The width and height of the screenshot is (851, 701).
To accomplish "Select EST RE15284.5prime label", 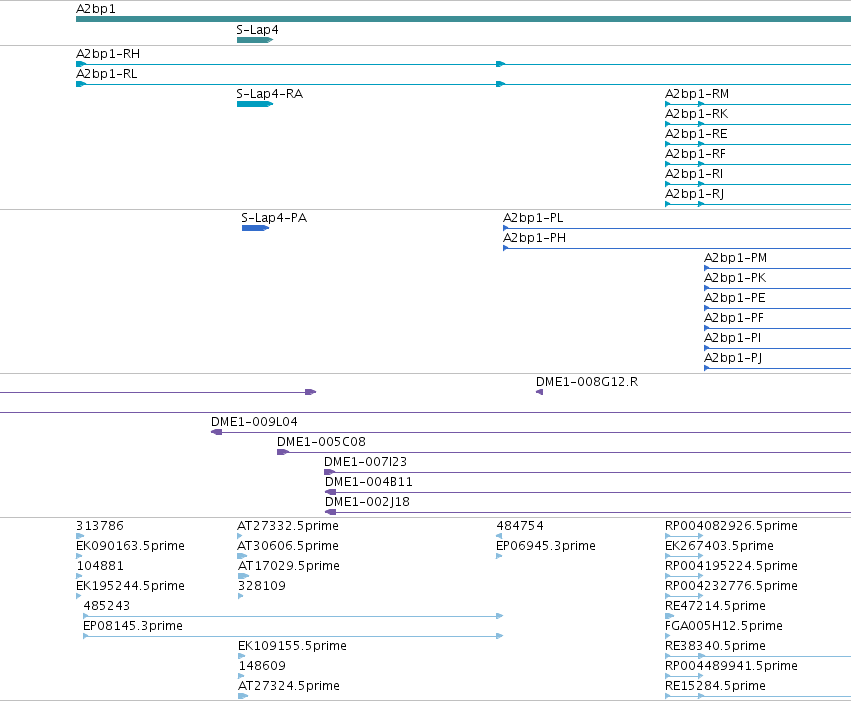I will coord(715,686).
